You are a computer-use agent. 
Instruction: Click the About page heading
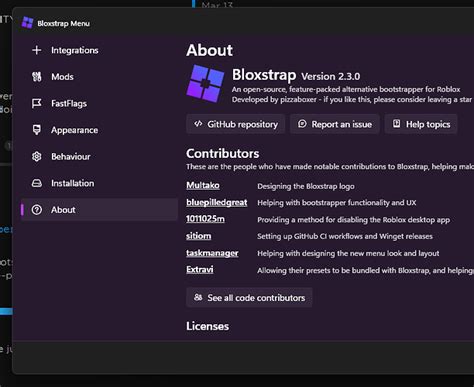coord(210,50)
